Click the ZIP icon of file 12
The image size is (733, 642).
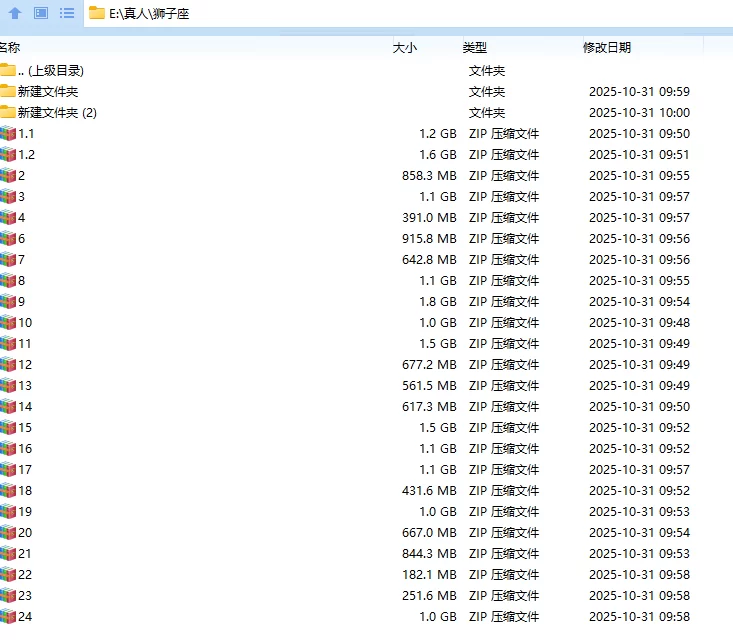(8, 365)
